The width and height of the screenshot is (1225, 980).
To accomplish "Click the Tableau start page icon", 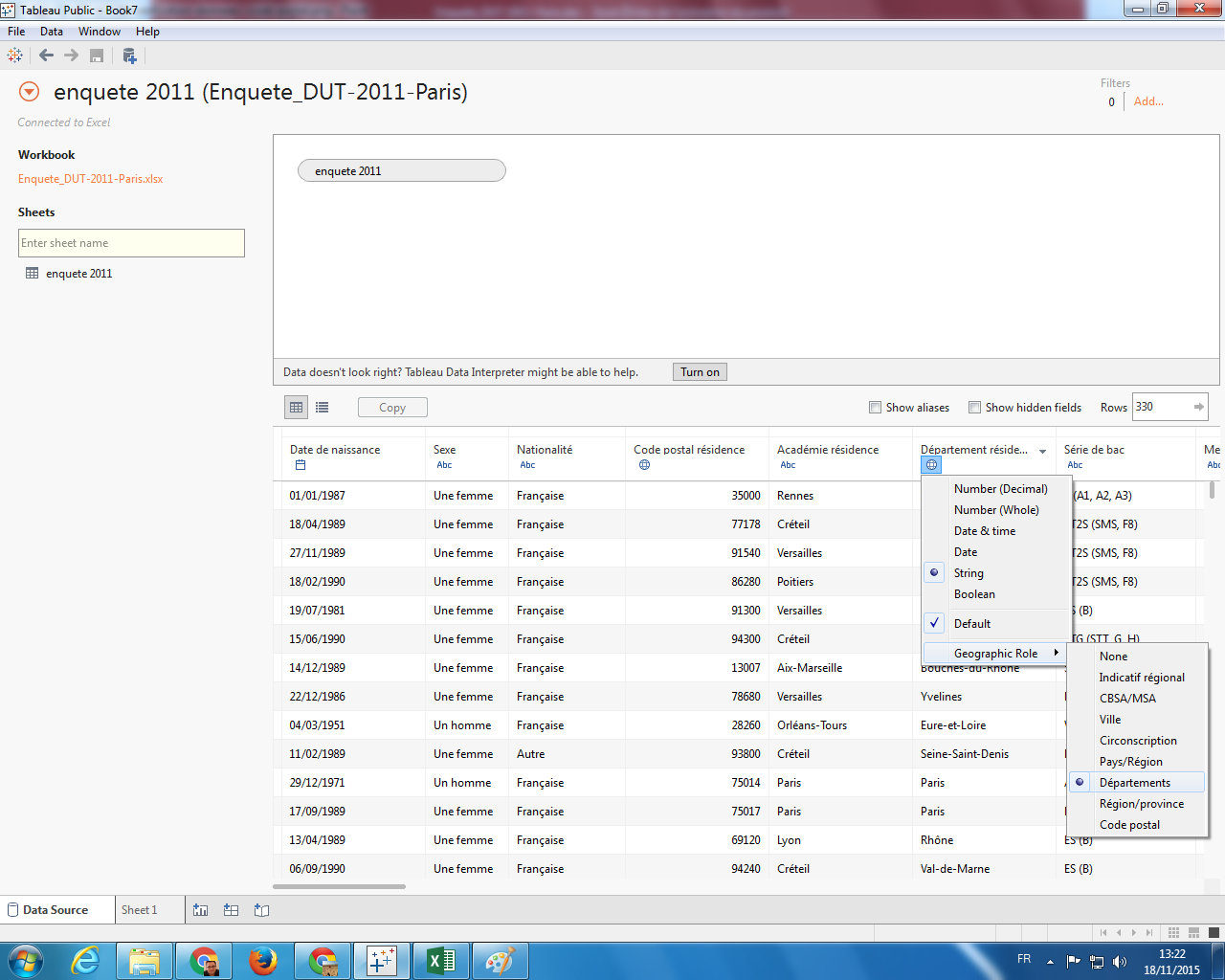I will (14, 56).
